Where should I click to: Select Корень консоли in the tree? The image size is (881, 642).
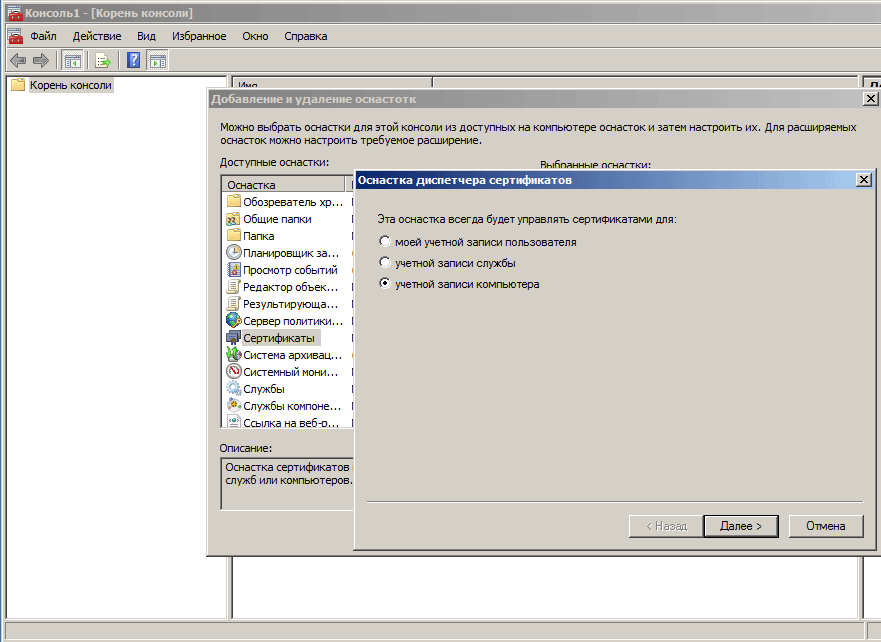pos(70,85)
